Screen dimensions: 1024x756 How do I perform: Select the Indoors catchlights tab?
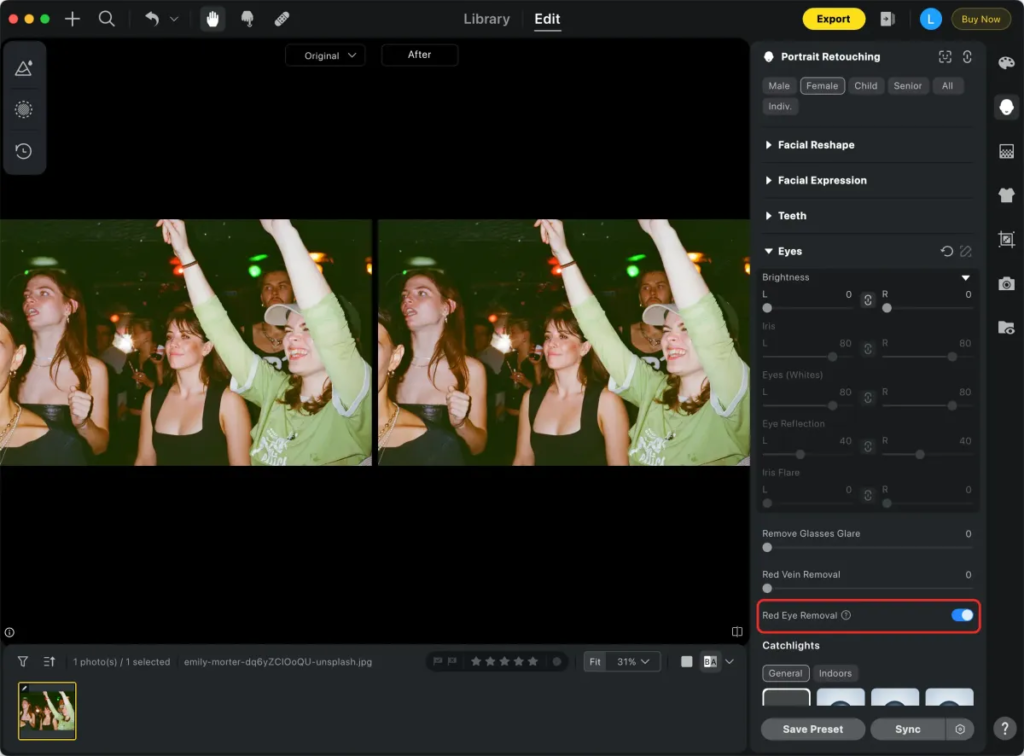tap(836, 673)
